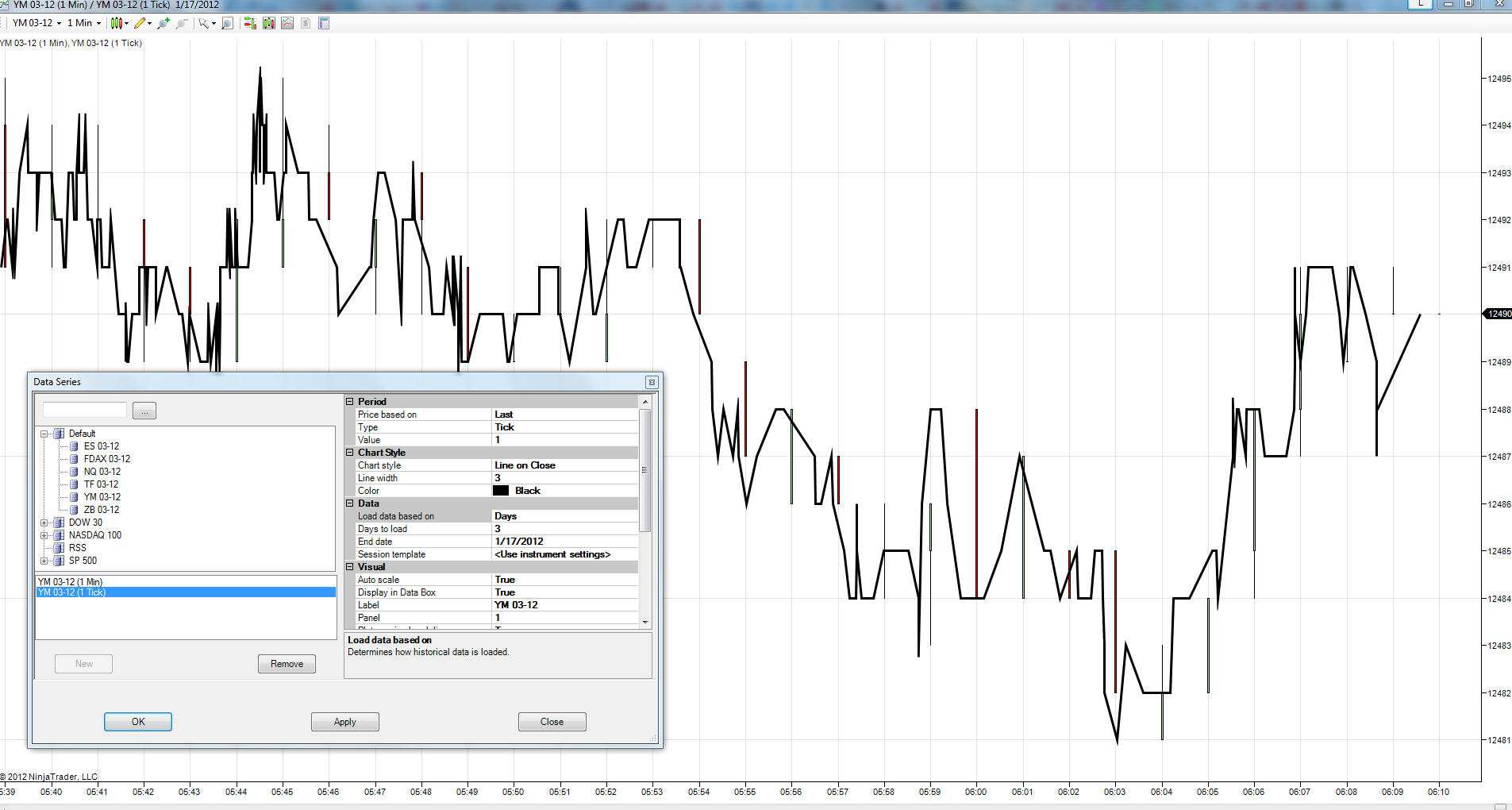
Task: Close the Data Series dialog with X
Action: (x=652, y=382)
